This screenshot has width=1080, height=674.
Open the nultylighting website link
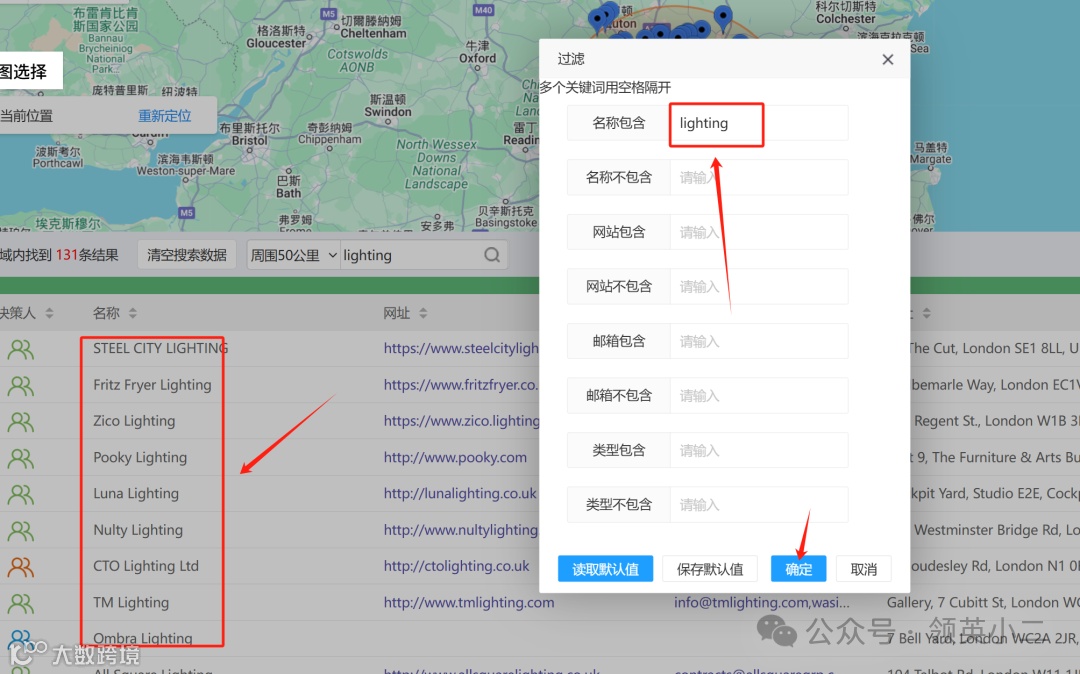(461, 530)
